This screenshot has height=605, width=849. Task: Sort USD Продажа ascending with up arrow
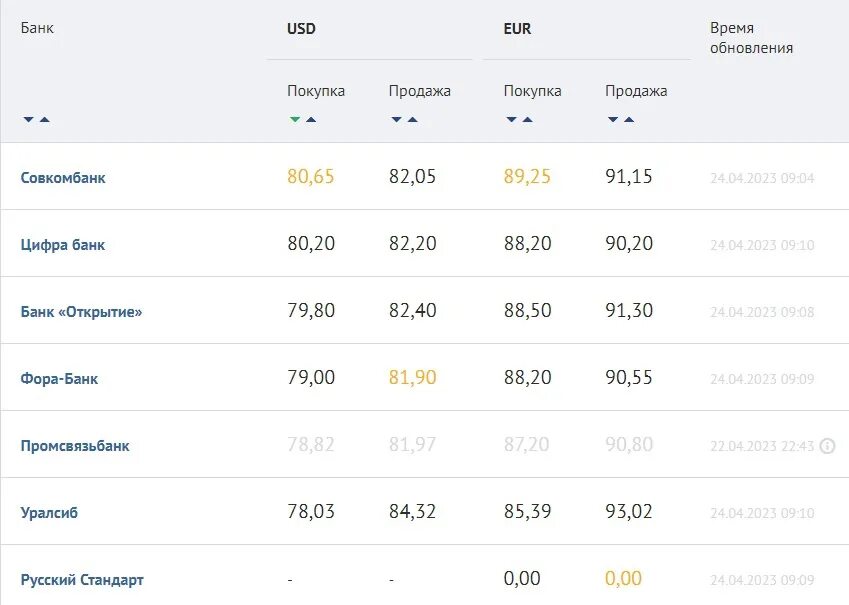pos(413,120)
